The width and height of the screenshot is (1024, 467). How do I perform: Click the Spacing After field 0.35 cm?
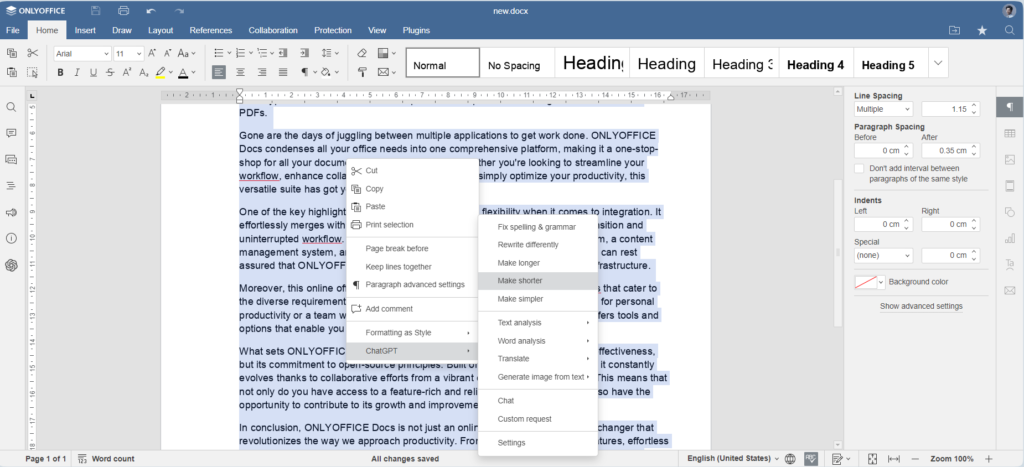[x=951, y=151]
